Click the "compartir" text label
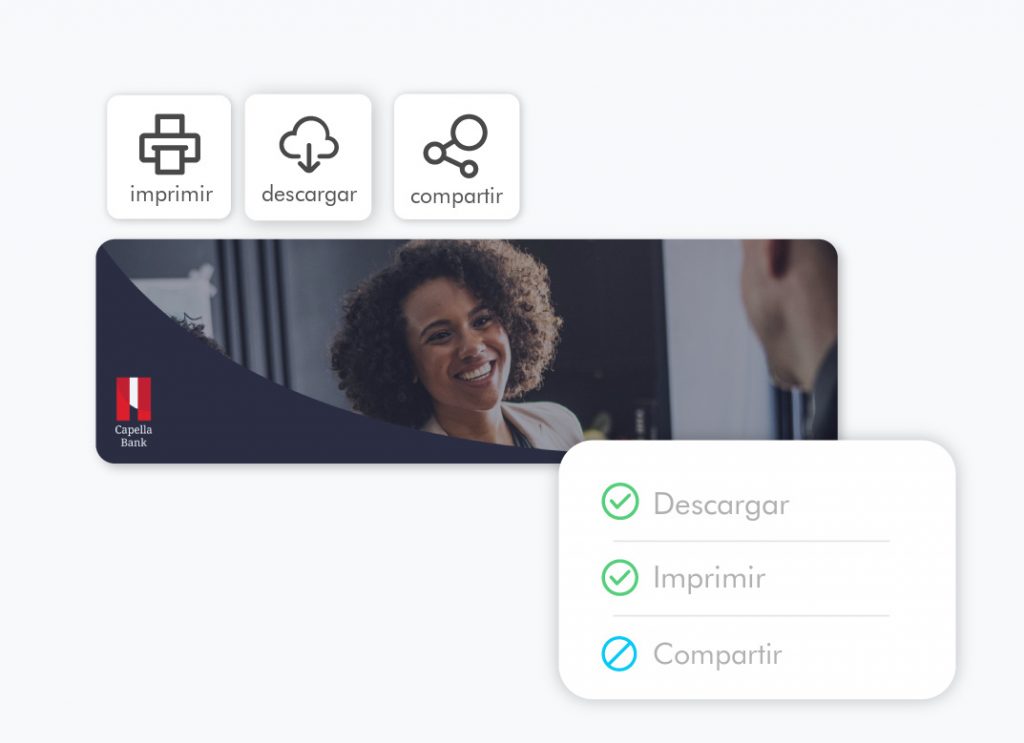 coord(456,196)
